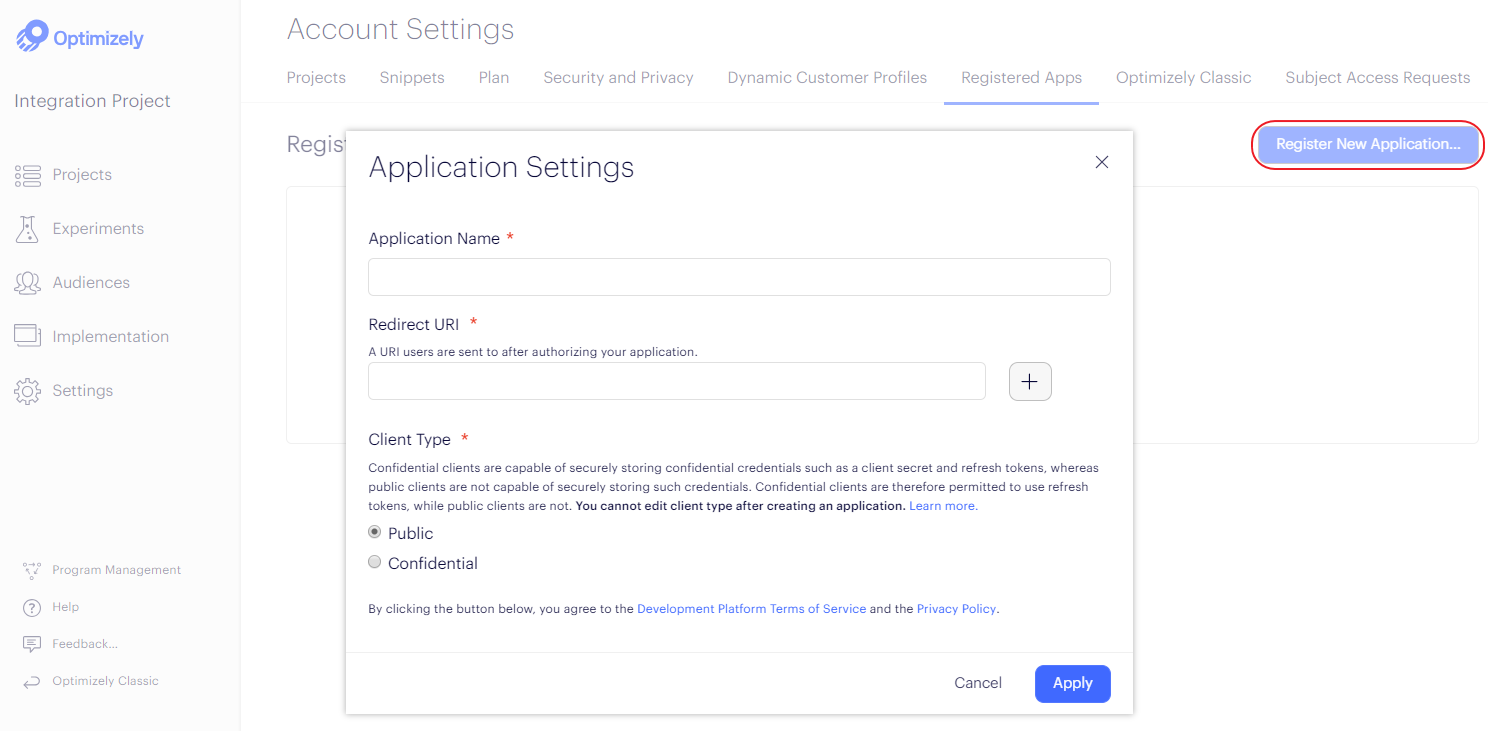
Task: Open the Dynamic Customer Profiles tab
Action: pos(827,78)
